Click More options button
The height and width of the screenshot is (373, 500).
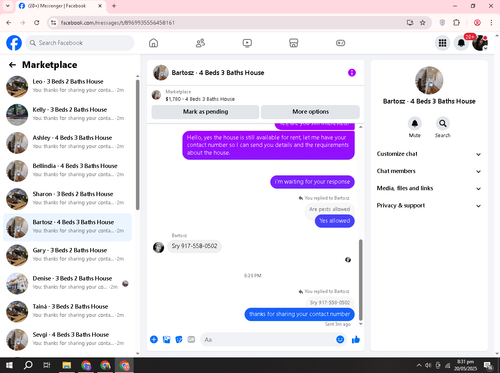pyautogui.click(x=310, y=112)
